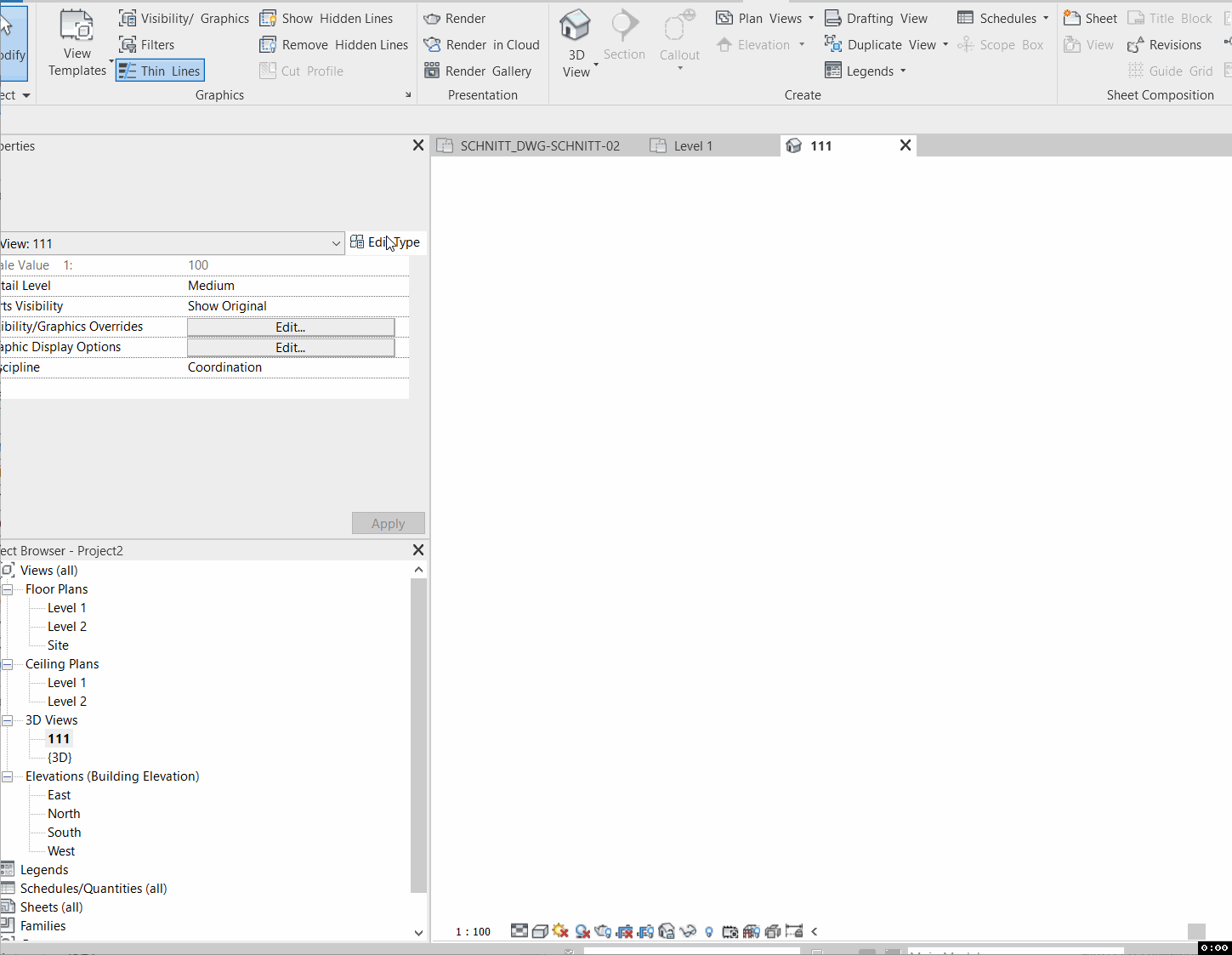Expand the Schedules dropdown
The height and width of the screenshot is (955, 1232).
point(1044,18)
